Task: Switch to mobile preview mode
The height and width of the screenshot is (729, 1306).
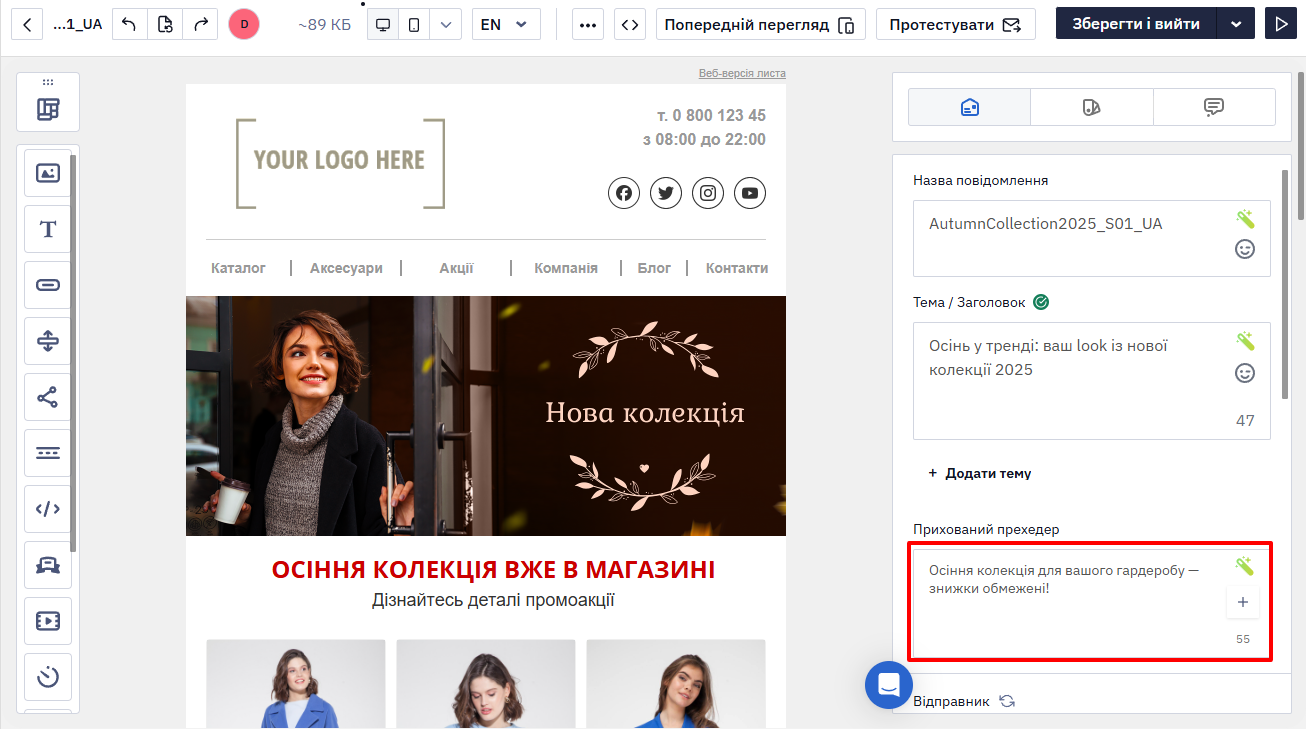Action: tap(414, 24)
